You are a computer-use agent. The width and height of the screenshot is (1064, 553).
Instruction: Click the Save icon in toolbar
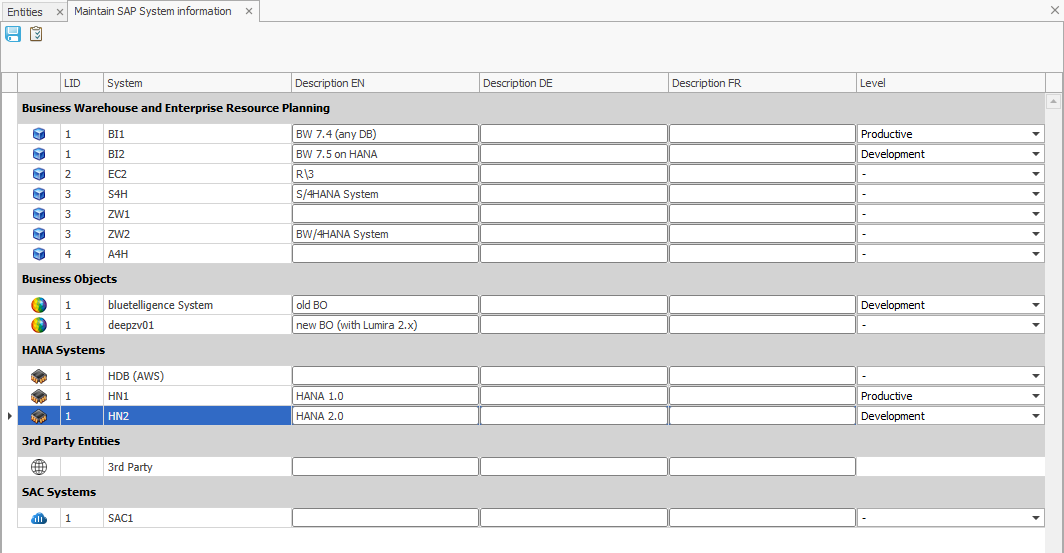(13, 34)
